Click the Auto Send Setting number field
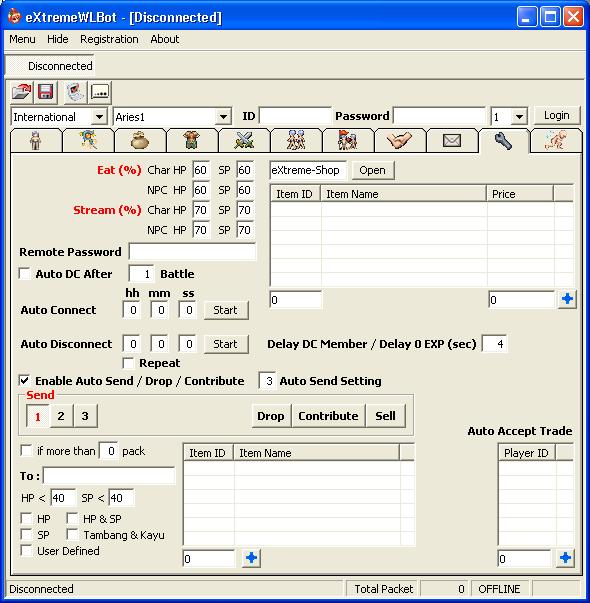This screenshot has height=603, width=590. 267,381
